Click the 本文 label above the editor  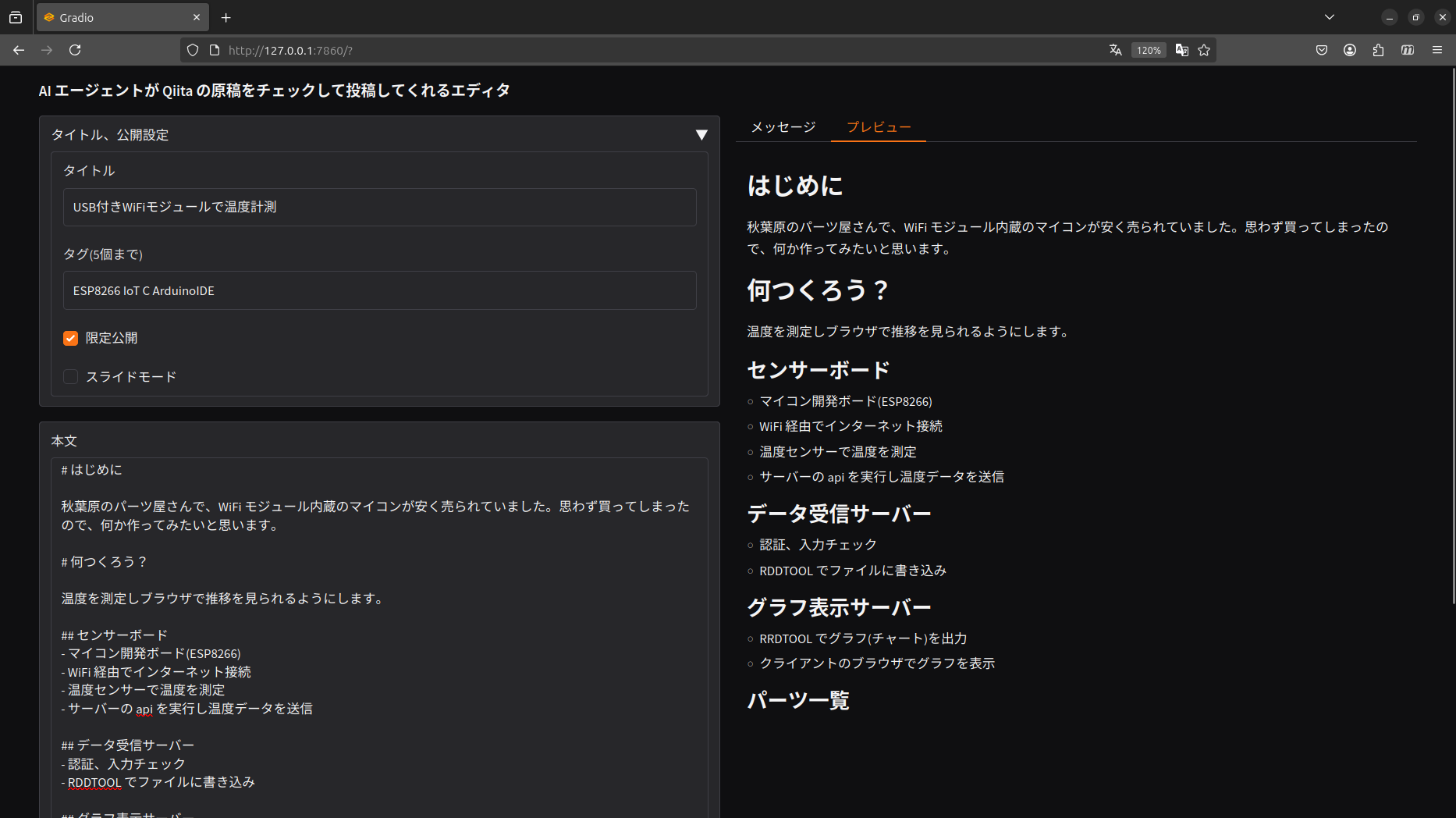pos(64,441)
